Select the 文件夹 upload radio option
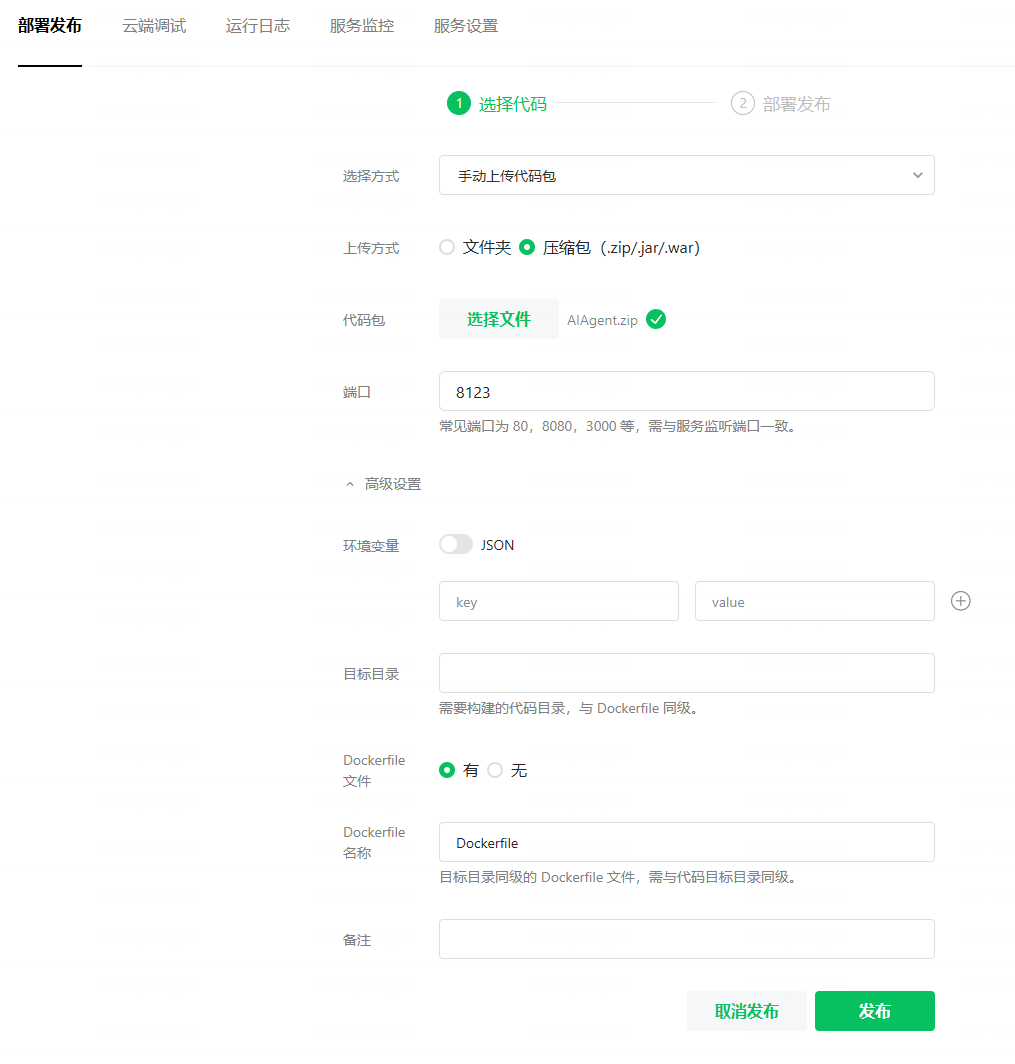Image resolution: width=1015 pixels, height=1064 pixels. coord(447,248)
